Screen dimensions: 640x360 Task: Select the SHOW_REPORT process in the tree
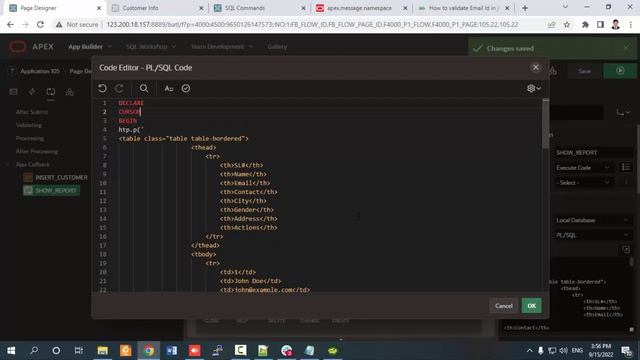51,191
